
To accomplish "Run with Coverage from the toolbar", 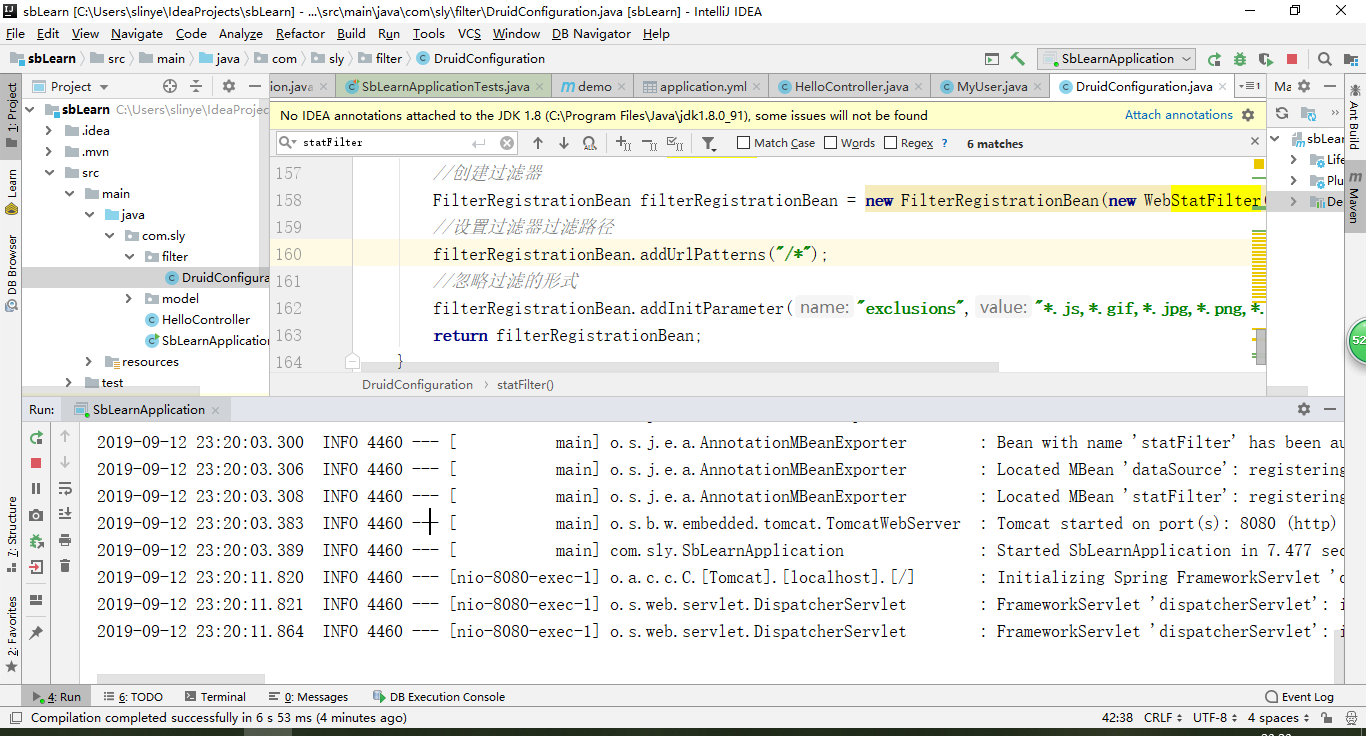I will coord(1266,59).
